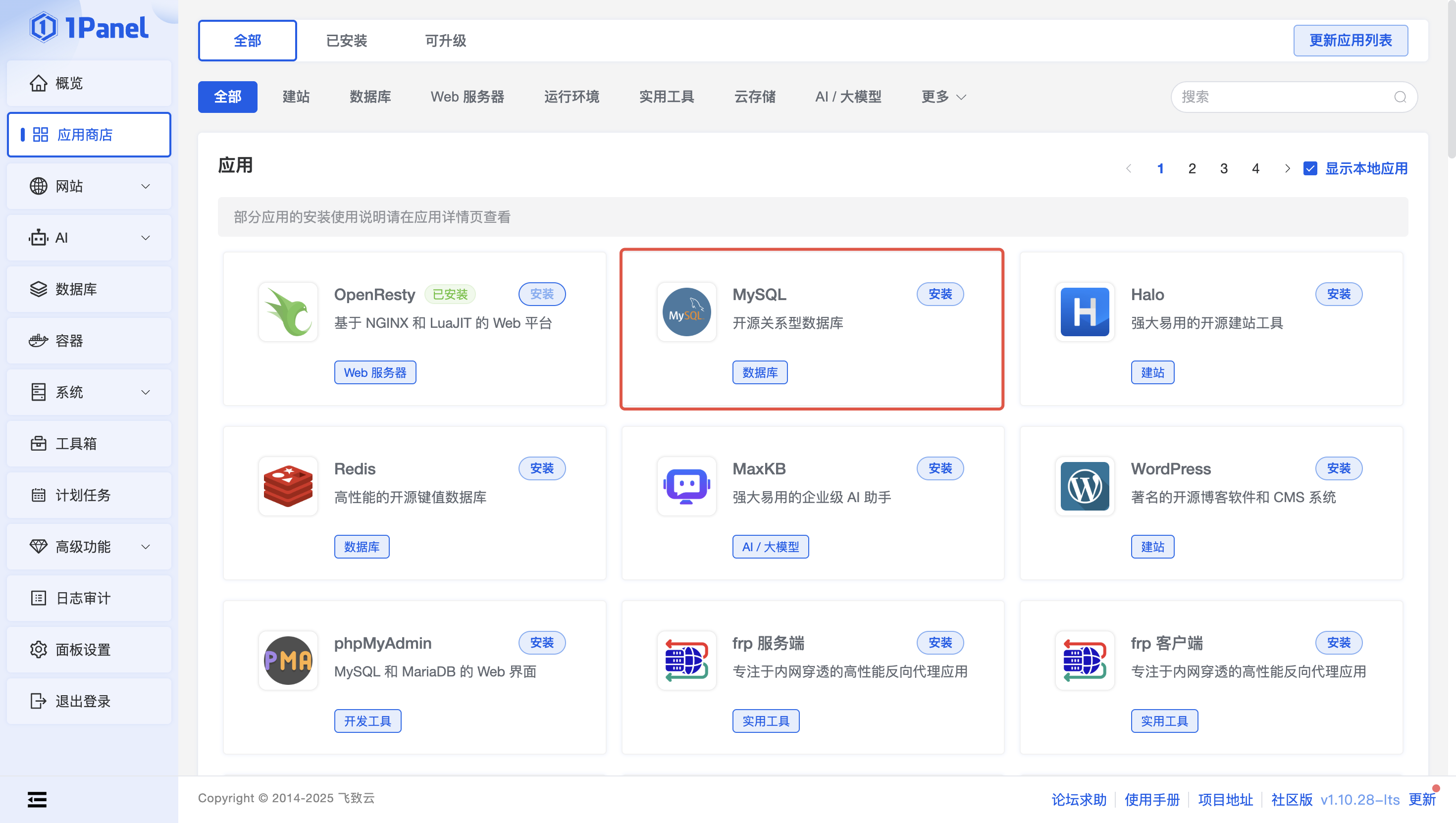Open 使用手册 footer link
This screenshot has height=823, width=1456.
click(x=1152, y=799)
